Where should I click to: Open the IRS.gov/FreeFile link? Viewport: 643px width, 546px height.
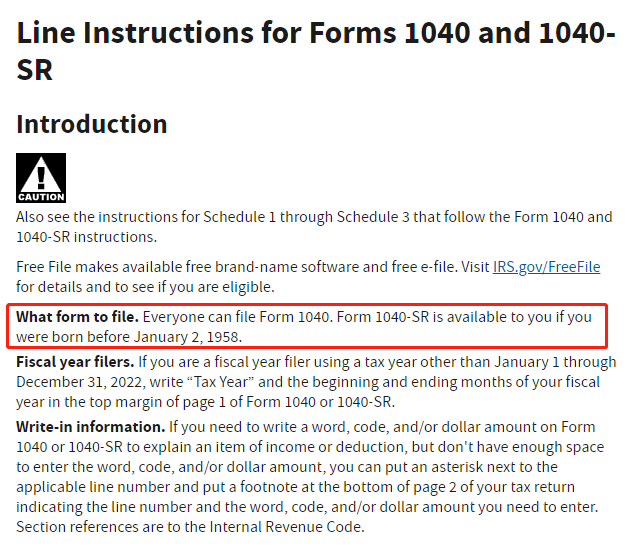coord(546,267)
